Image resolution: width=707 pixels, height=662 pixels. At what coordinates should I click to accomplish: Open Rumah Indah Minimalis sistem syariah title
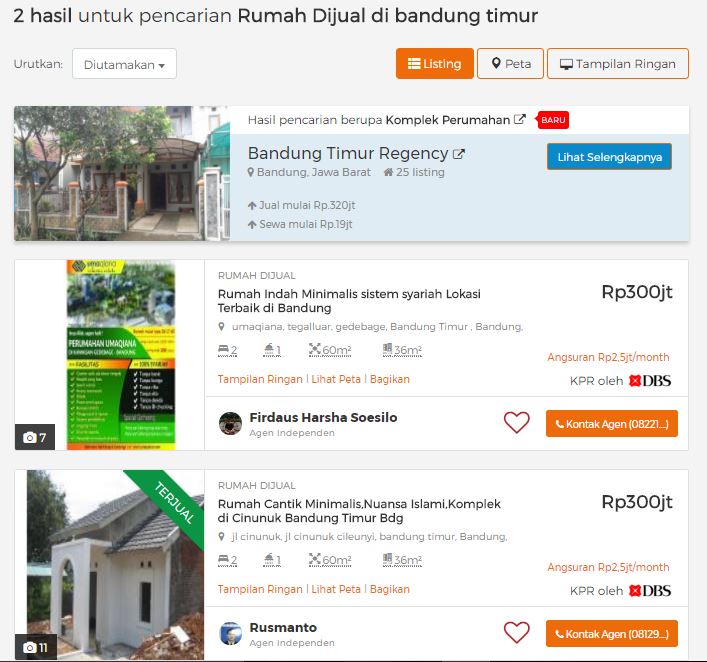(349, 301)
